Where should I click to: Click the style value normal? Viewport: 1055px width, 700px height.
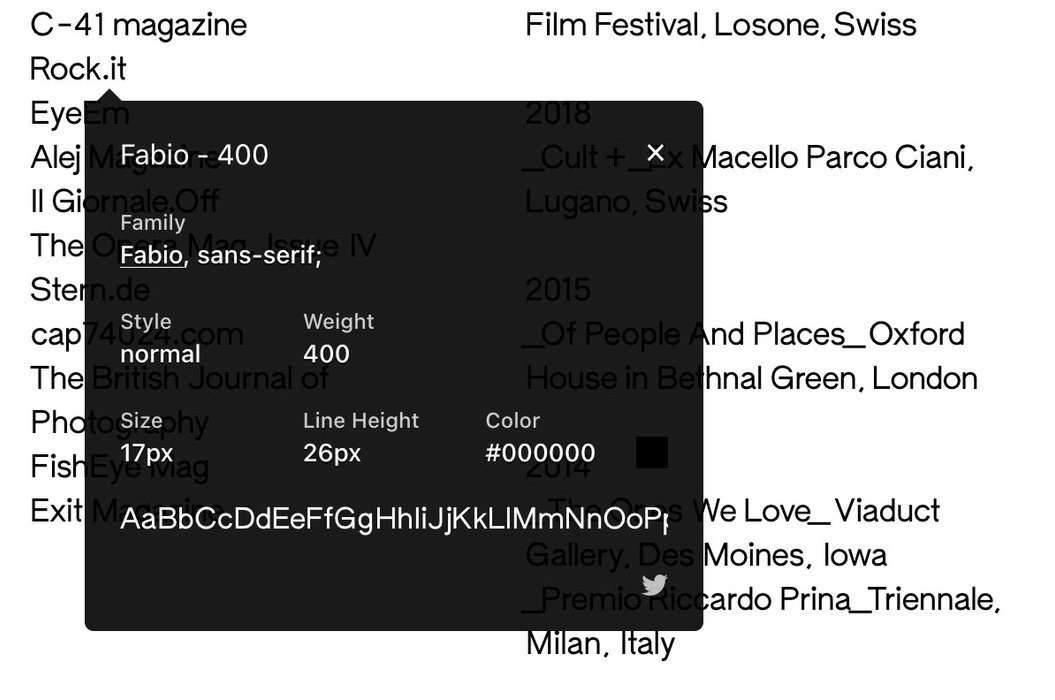coord(160,354)
